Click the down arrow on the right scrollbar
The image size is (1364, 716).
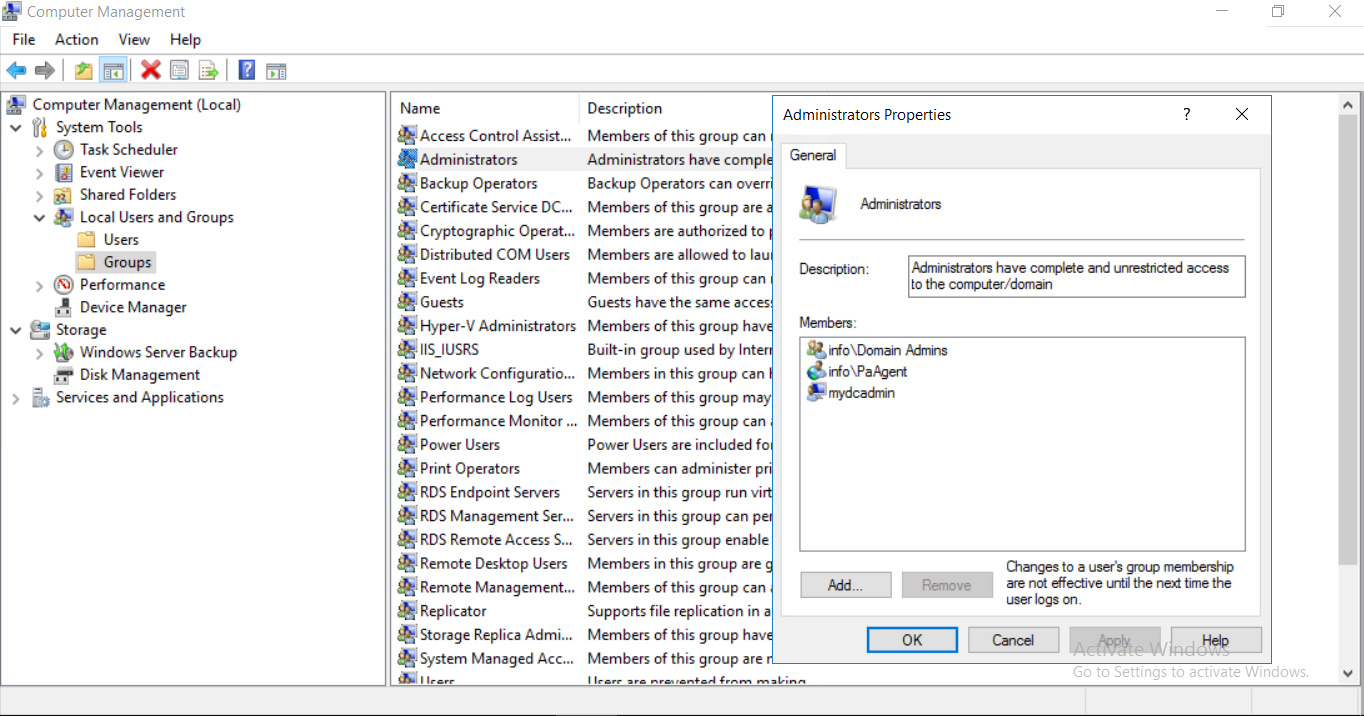click(1348, 673)
